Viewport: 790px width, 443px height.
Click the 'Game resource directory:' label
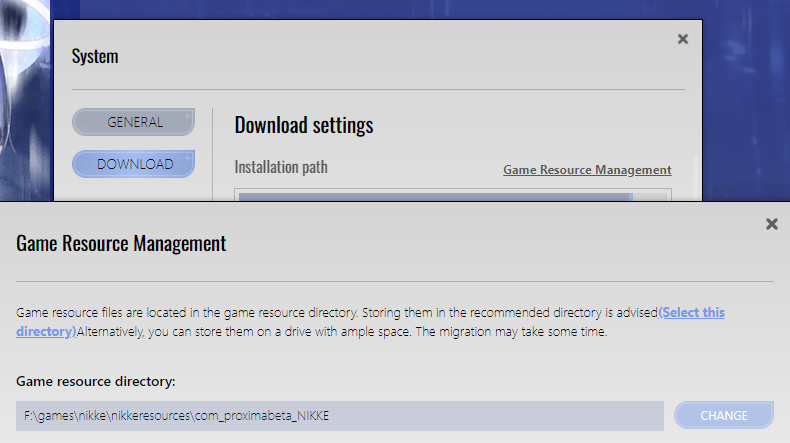(96, 381)
